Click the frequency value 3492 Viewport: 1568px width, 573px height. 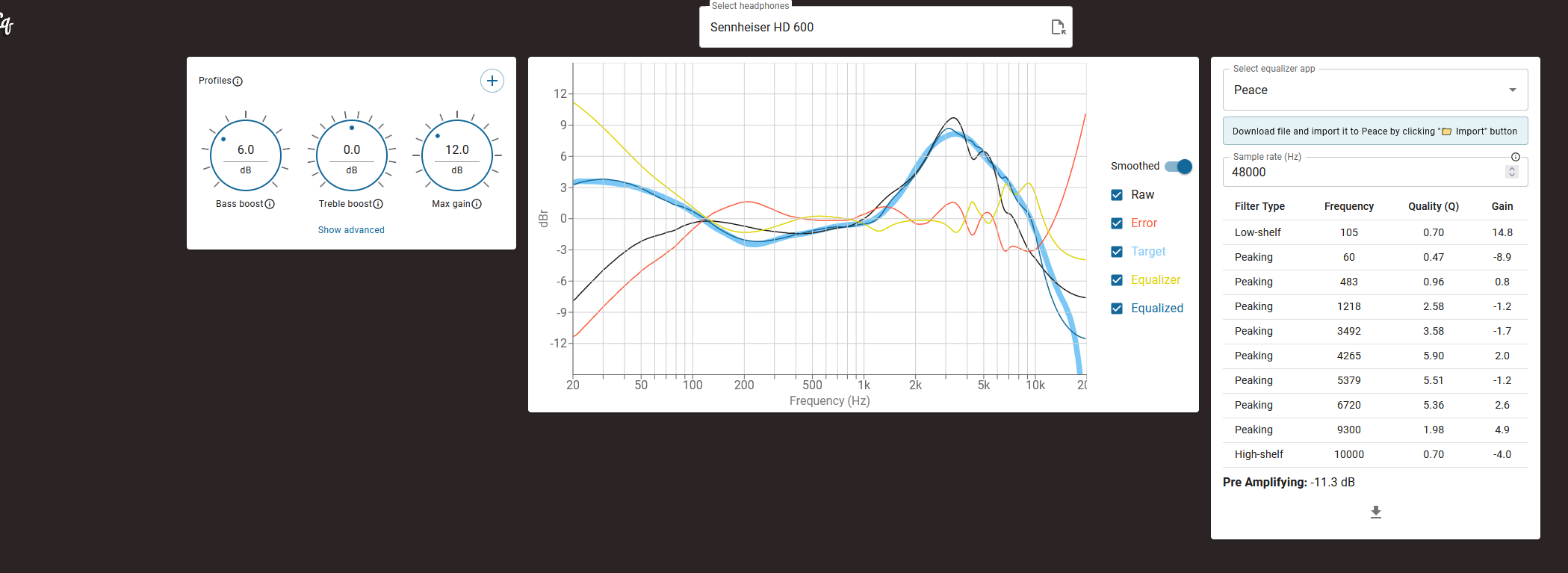pyautogui.click(x=1348, y=331)
